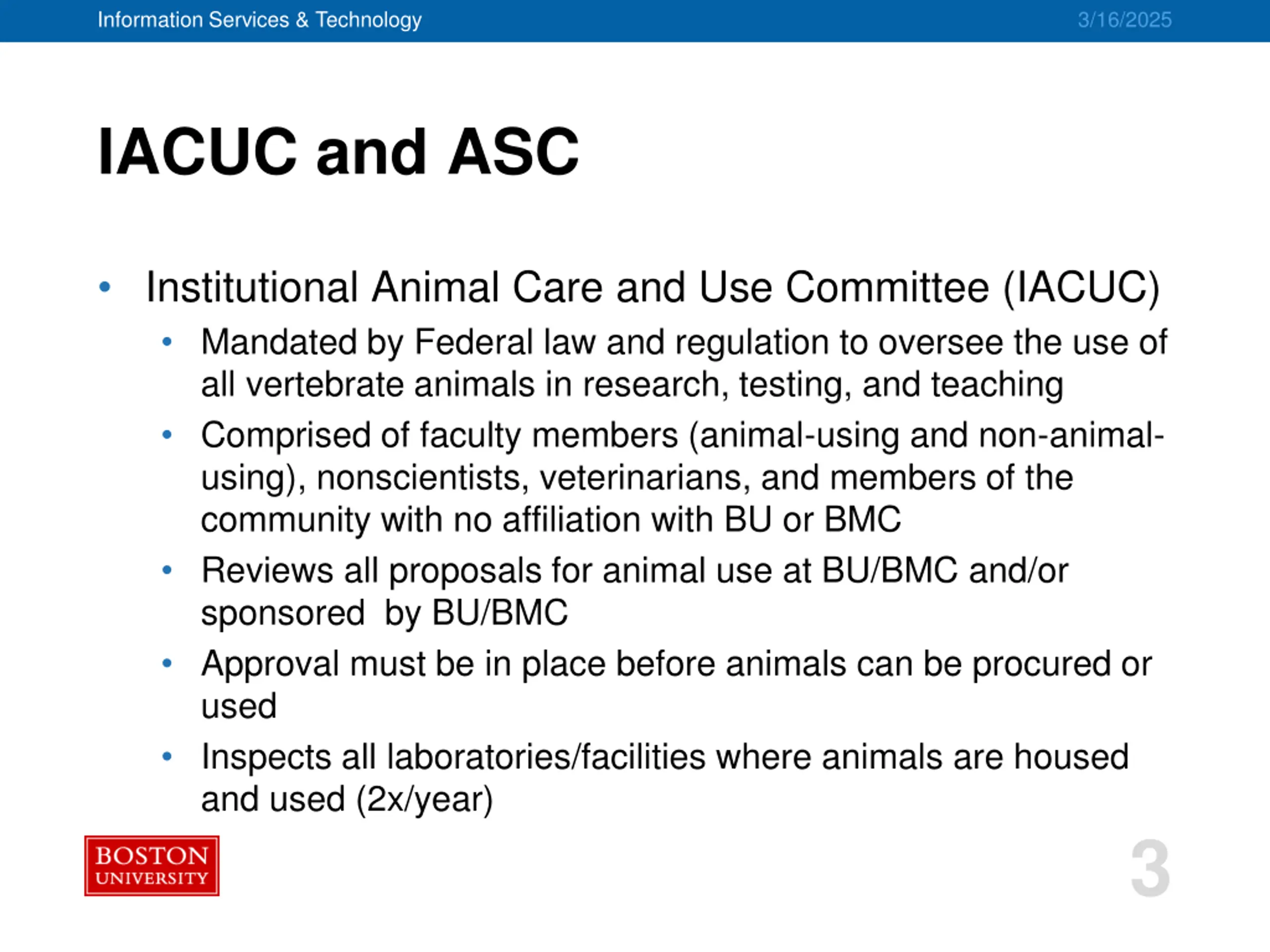
Task: Click the Boston University logo
Action: coord(152,865)
